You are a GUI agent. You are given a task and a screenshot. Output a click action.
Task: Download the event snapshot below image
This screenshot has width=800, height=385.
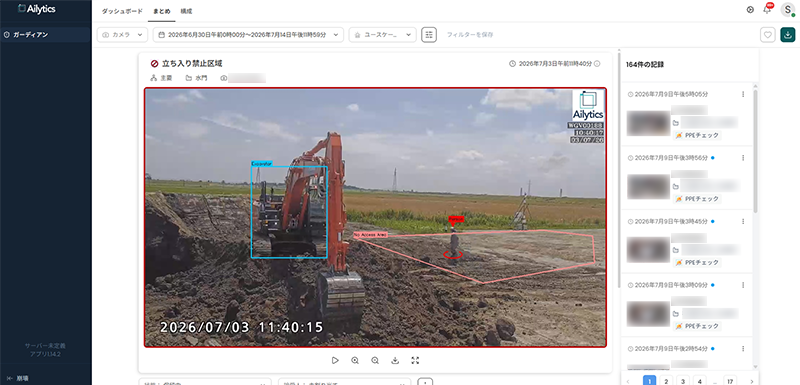tap(395, 361)
